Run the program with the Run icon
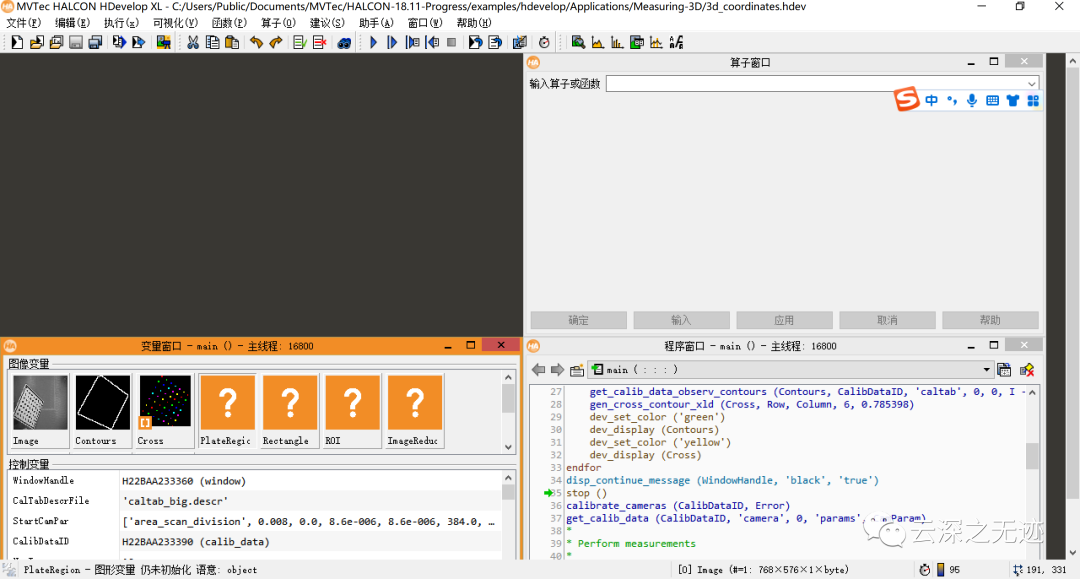 coord(373,42)
